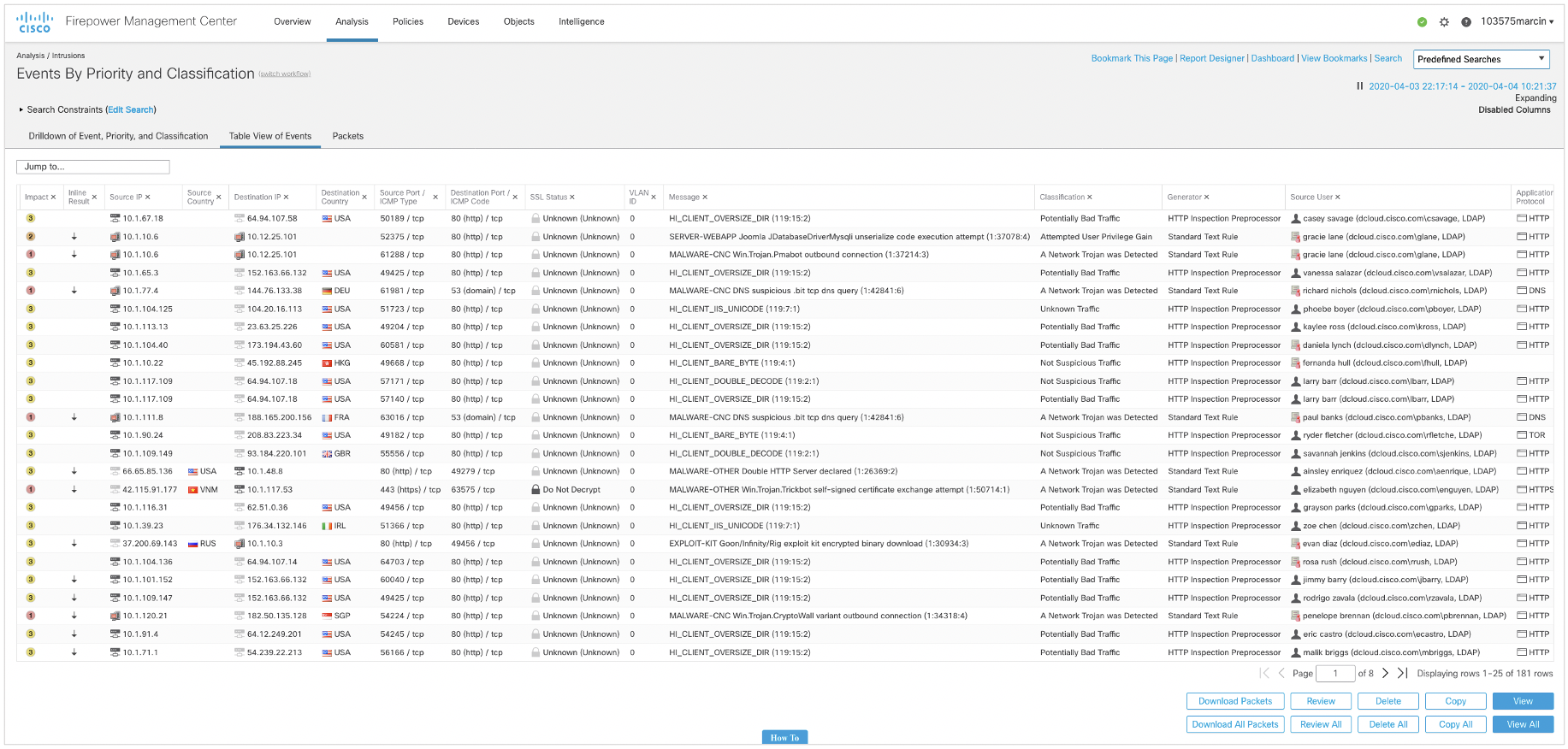Click the How To button
The width and height of the screenshot is (1568, 749).
pyautogui.click(x=784, y=737)
